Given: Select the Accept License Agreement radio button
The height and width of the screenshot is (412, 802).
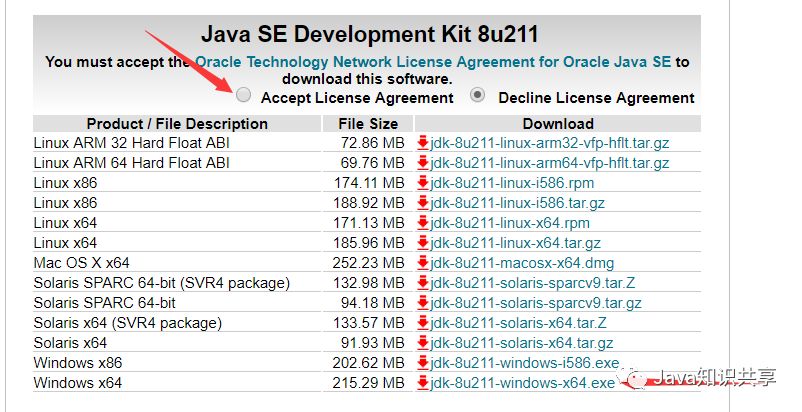Looking at the screenshot, I should (243, 95).
